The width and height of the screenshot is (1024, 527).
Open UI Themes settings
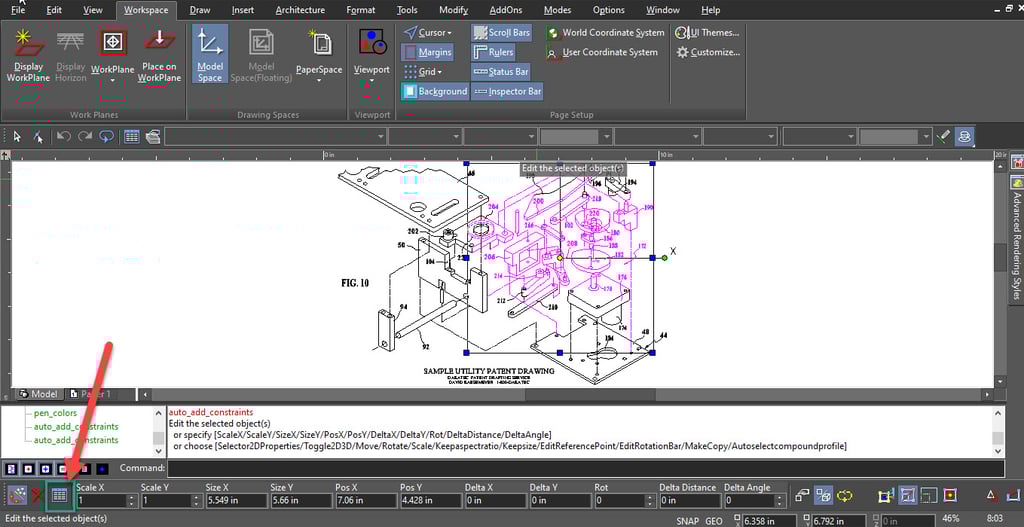coord(707,33)
